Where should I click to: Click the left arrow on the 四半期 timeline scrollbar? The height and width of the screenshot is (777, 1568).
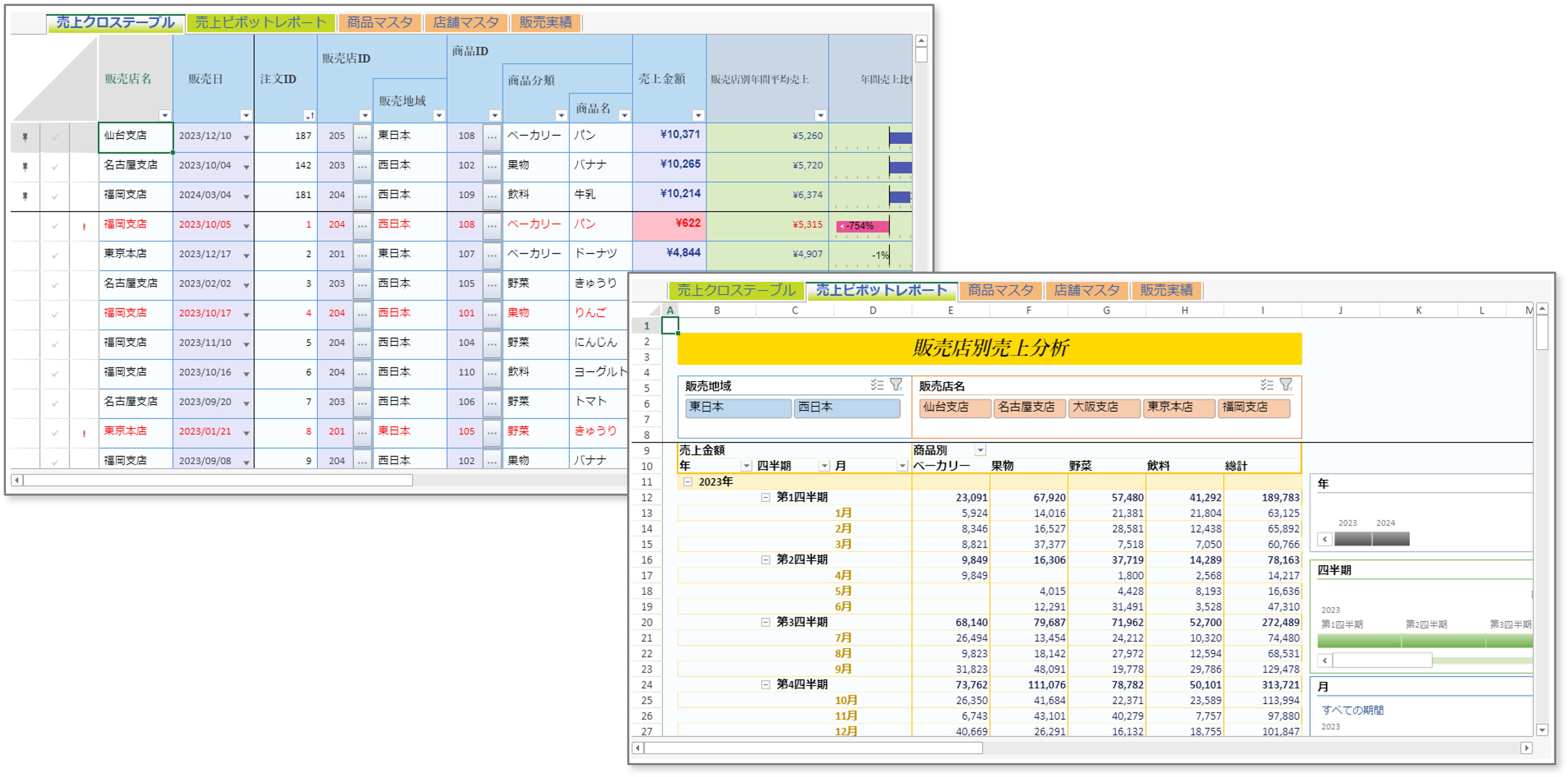(x=1325, y=660)
